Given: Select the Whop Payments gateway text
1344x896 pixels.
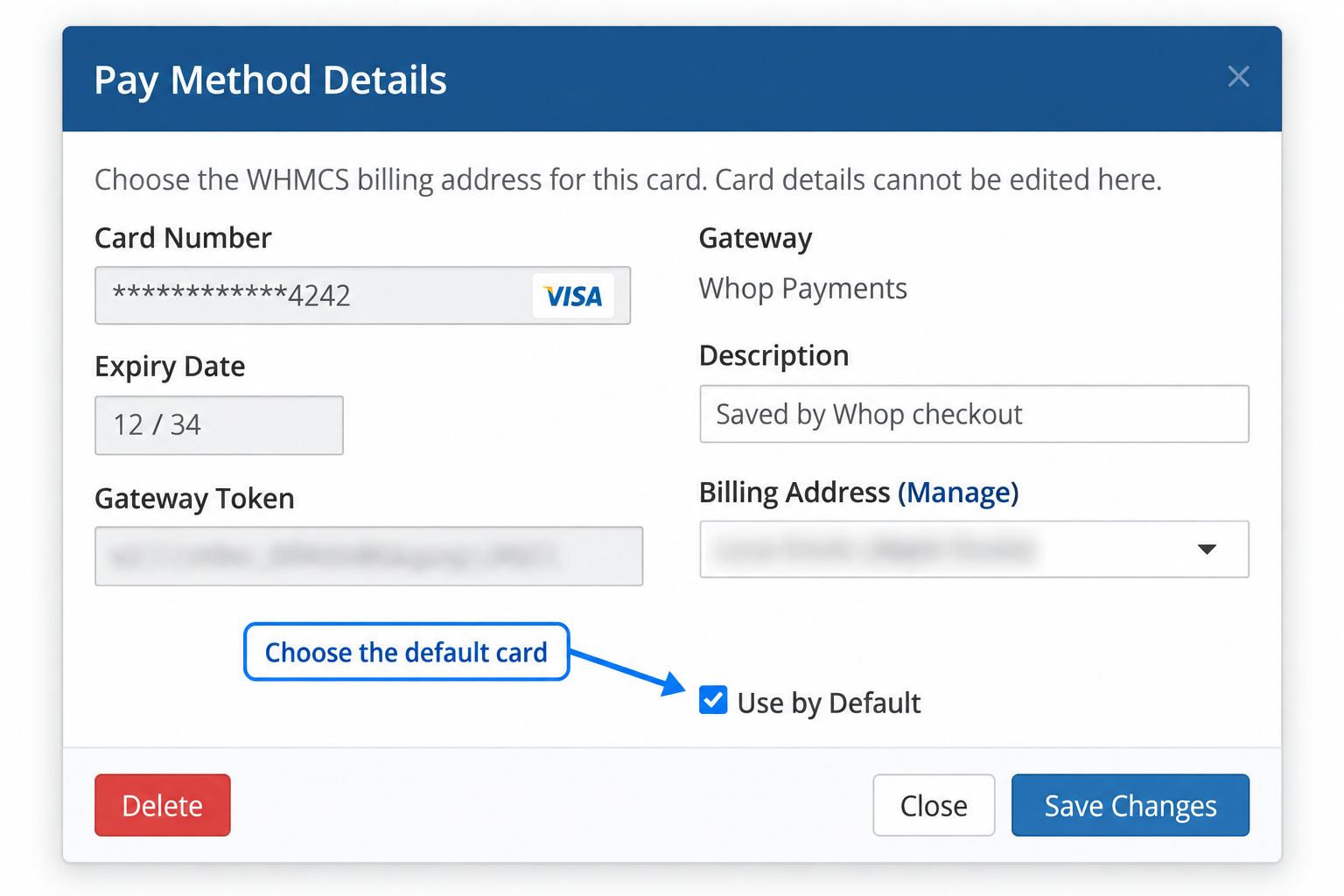Looking at the screenshot, I should (x=802, y=289).
